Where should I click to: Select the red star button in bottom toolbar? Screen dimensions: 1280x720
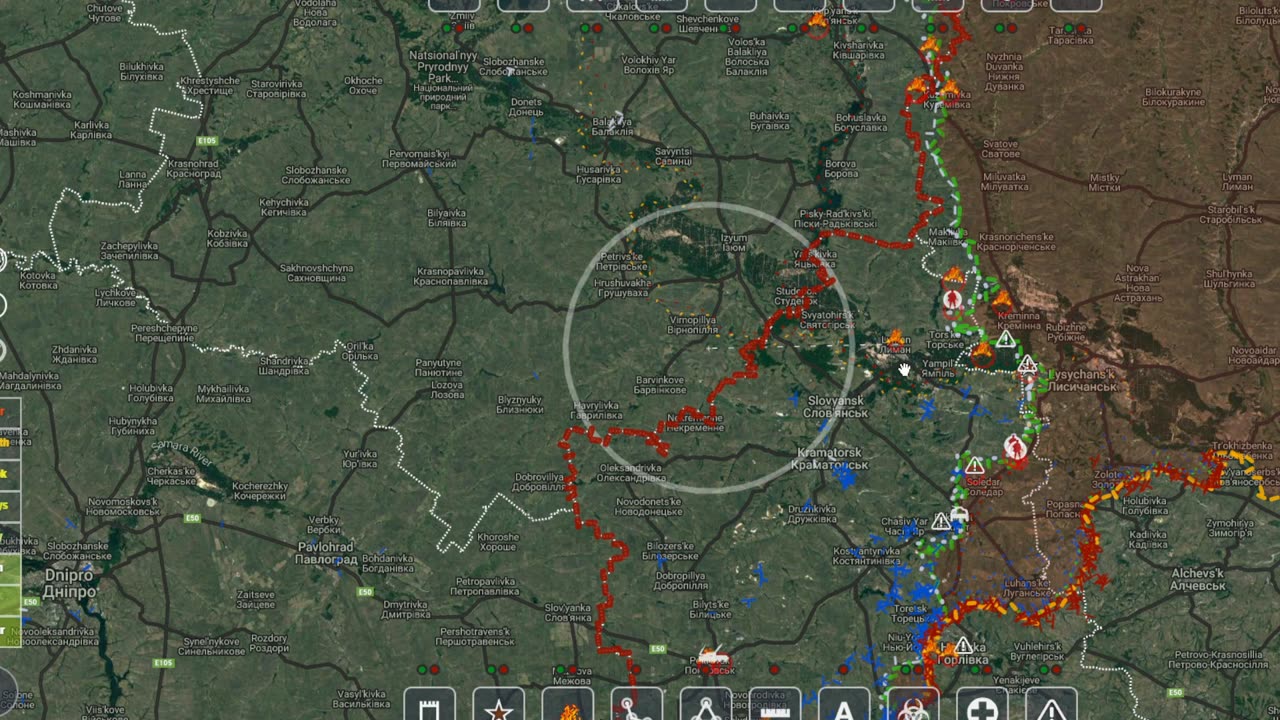coord(499,705)
